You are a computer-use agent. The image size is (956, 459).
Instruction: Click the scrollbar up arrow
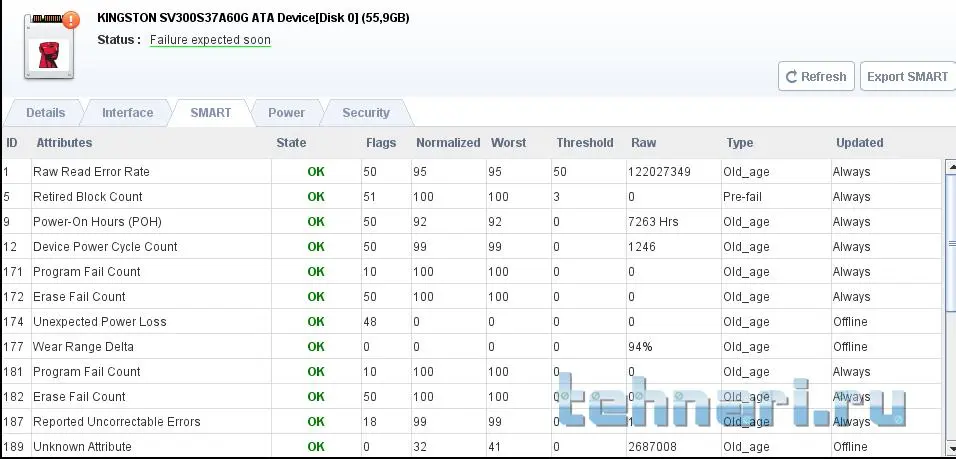coord(951,166)
